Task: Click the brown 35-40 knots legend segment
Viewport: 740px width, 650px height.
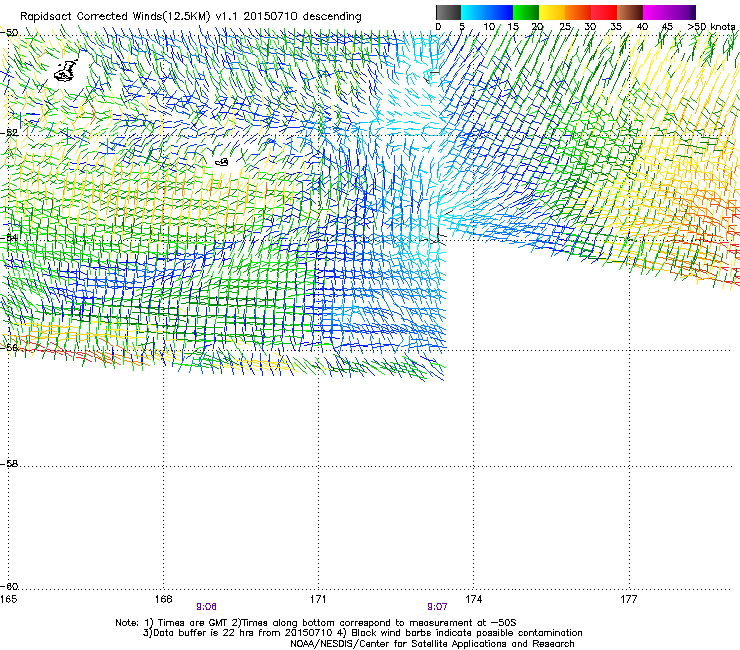Action: pyautogui.click(x=630, y=12)
